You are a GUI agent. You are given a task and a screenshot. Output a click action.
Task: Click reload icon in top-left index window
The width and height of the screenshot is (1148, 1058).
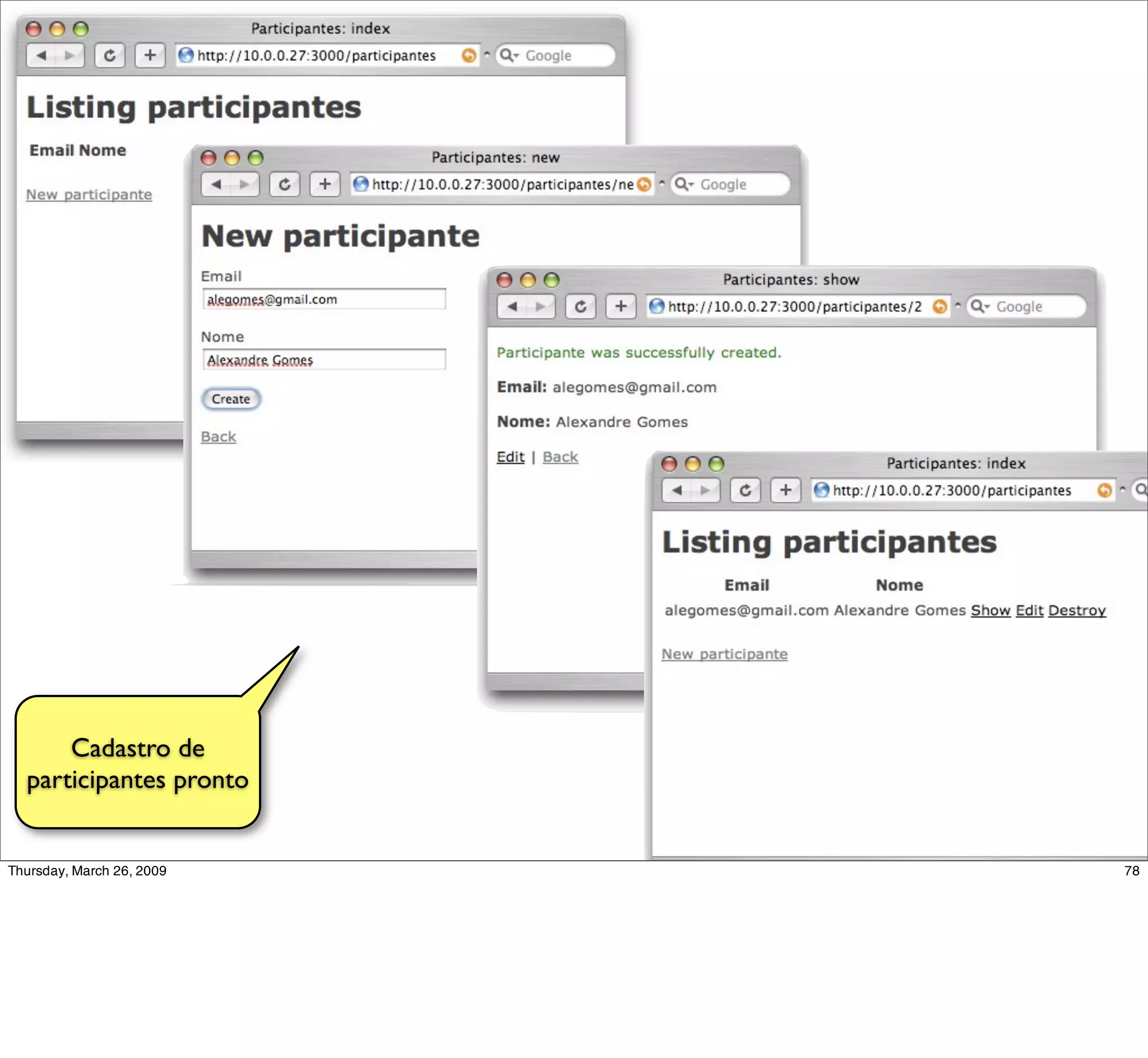[x=109, y=55]
